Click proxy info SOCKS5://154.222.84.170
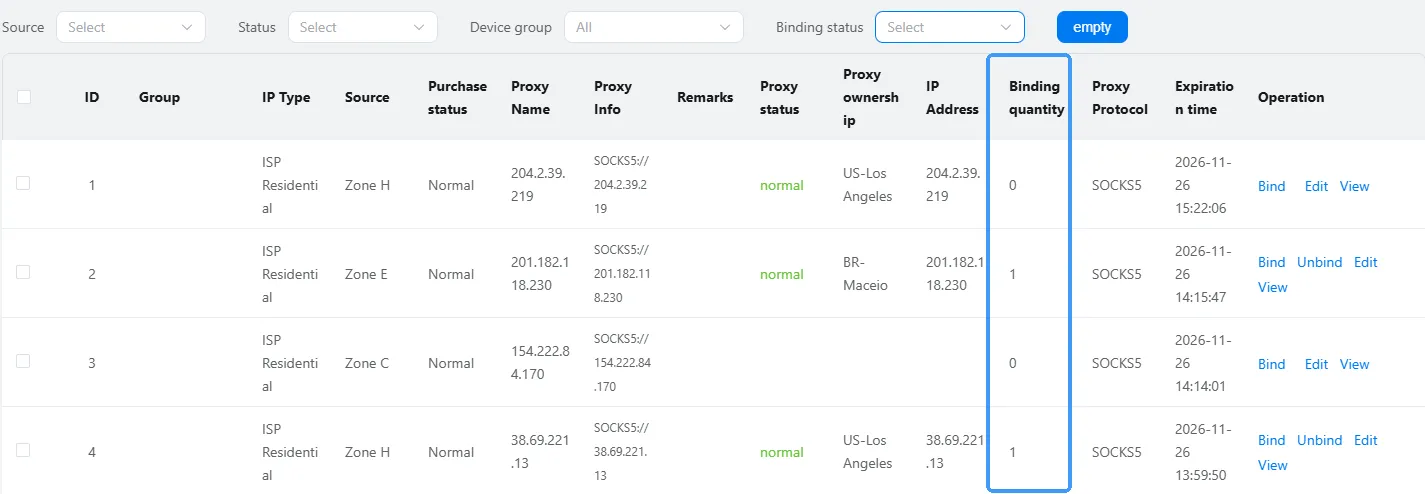Viewport: 1425px width, 494px height. click(622, 363)
